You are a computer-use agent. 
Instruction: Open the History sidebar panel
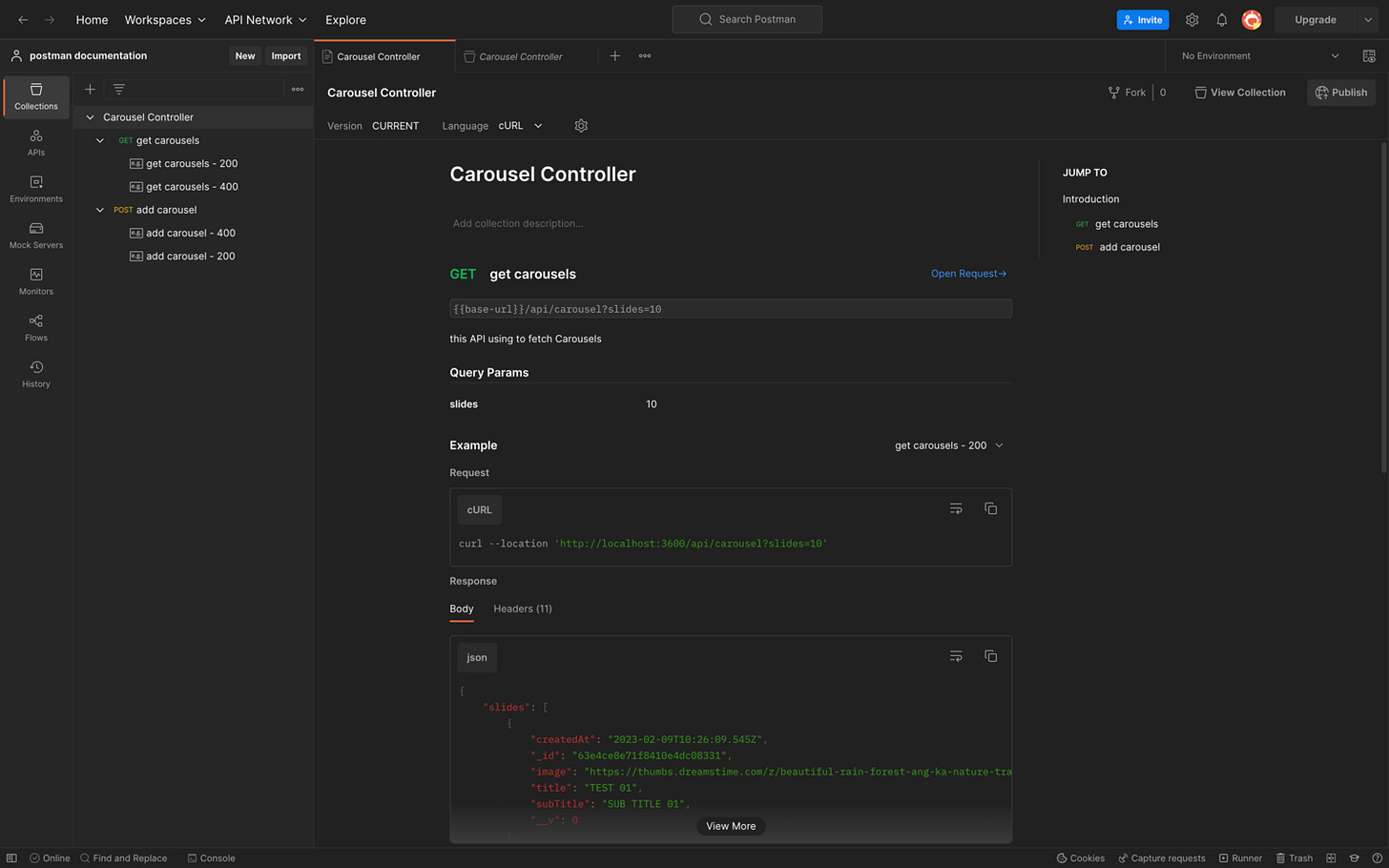36,374
